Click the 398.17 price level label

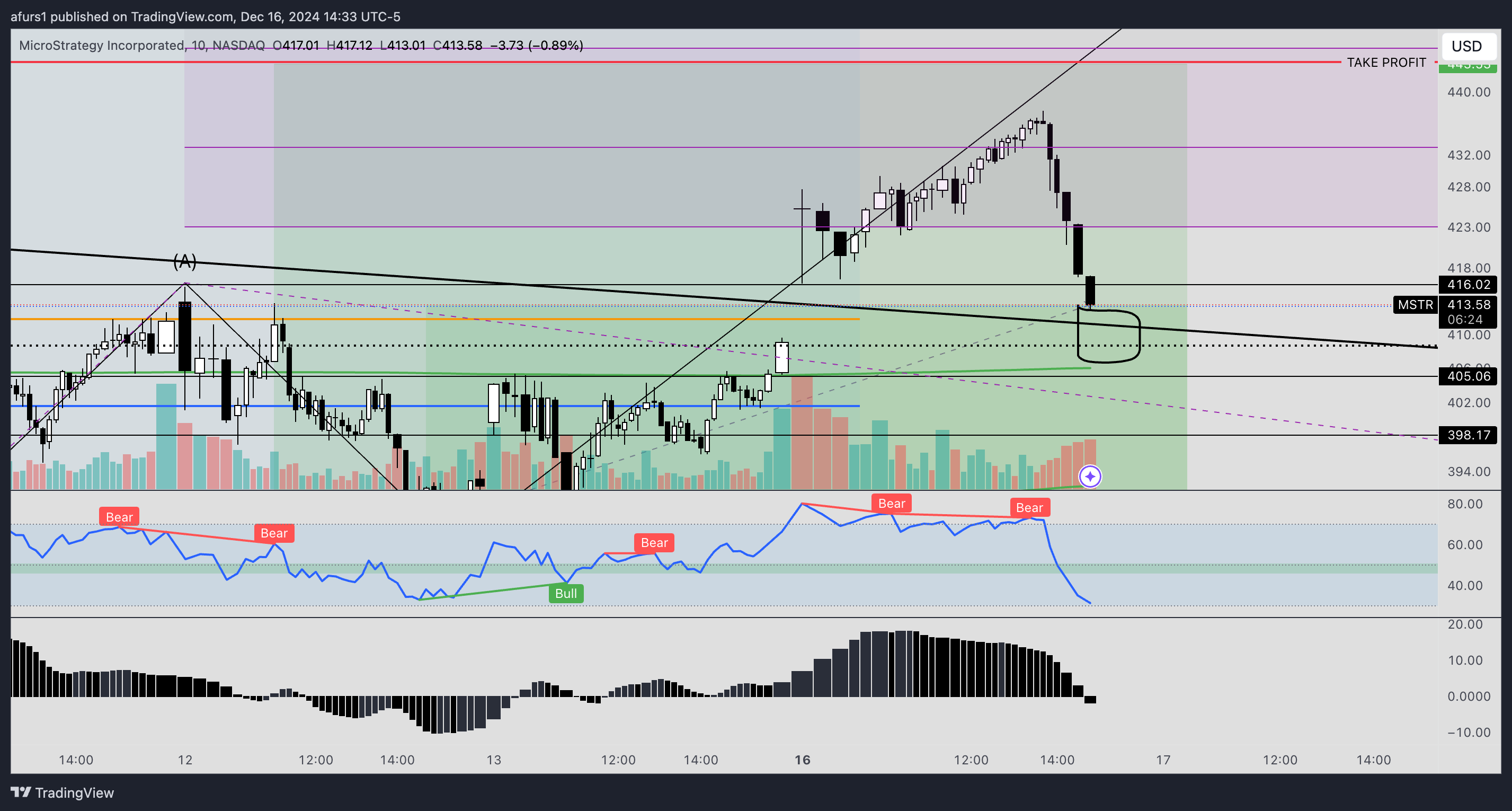(x=1468, y=435)
